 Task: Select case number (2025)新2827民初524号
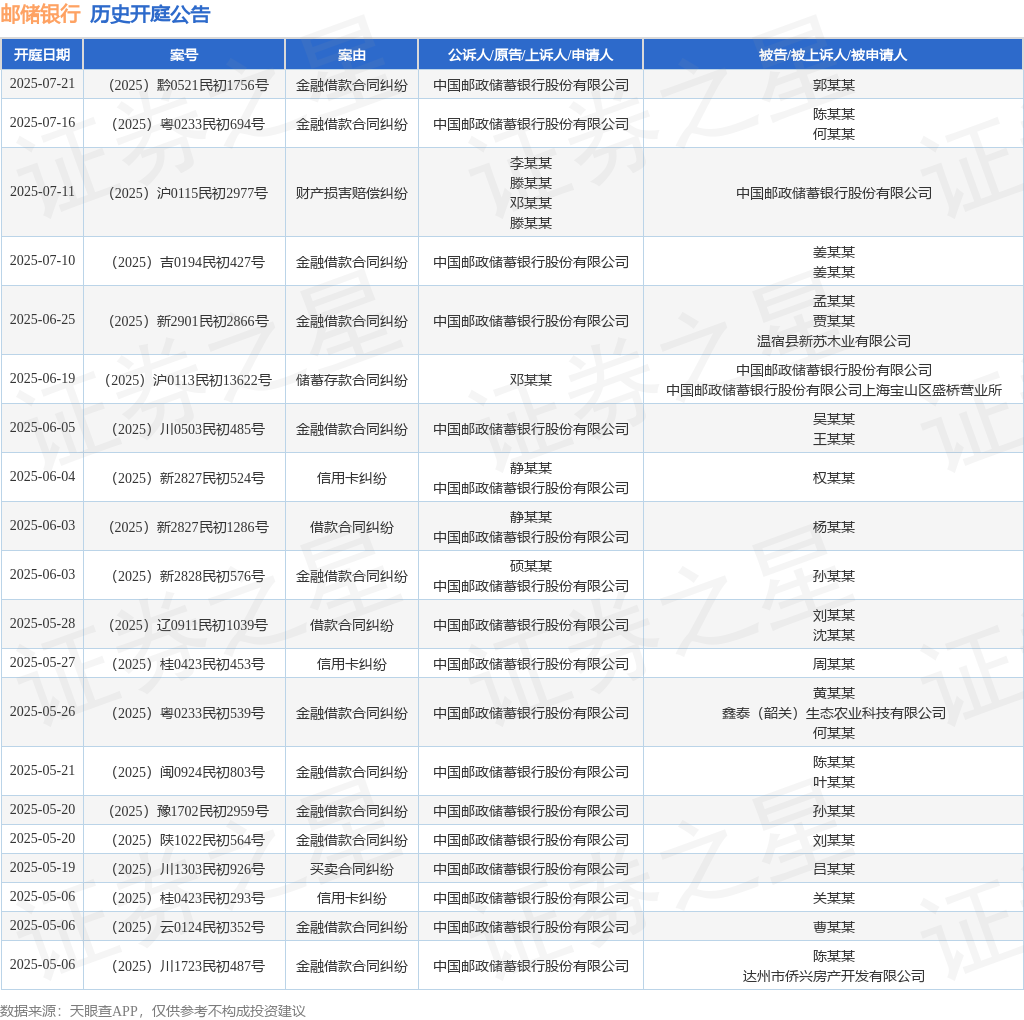[x=188, y=478]
